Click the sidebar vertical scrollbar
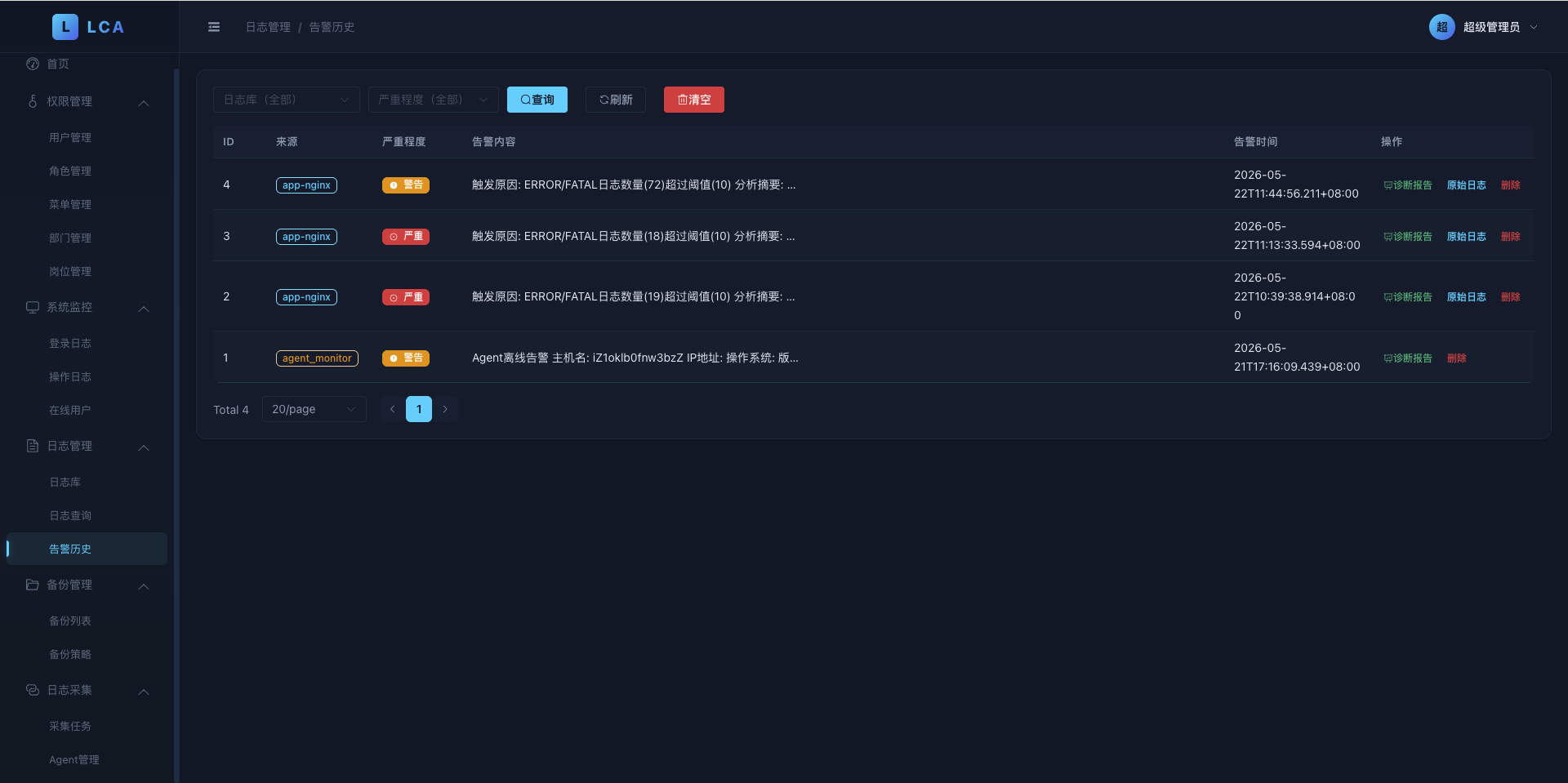This screenshot has width=1568, height=783. tap(176, 425)
